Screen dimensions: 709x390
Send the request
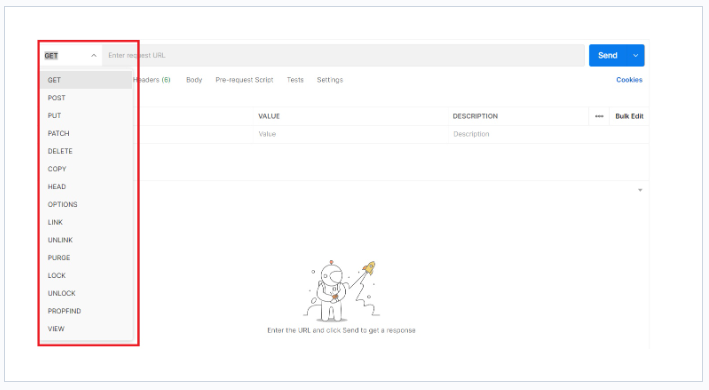pyautogui.click(x=607, y=55)
